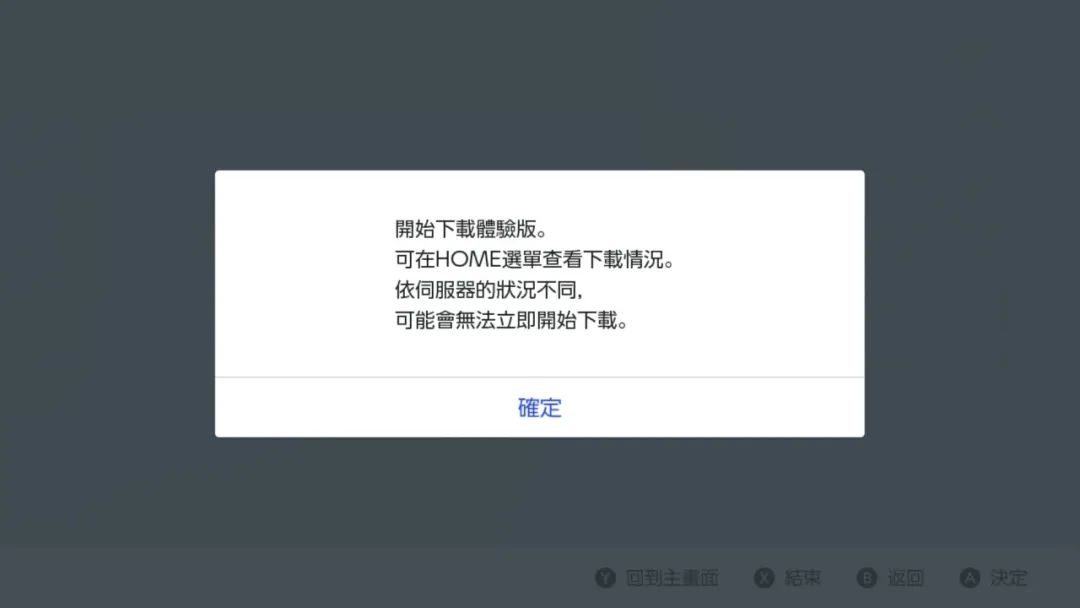Confirm the download with the 確定 button
This screenshot has width=1080, height=608.
tap(539, 408)
